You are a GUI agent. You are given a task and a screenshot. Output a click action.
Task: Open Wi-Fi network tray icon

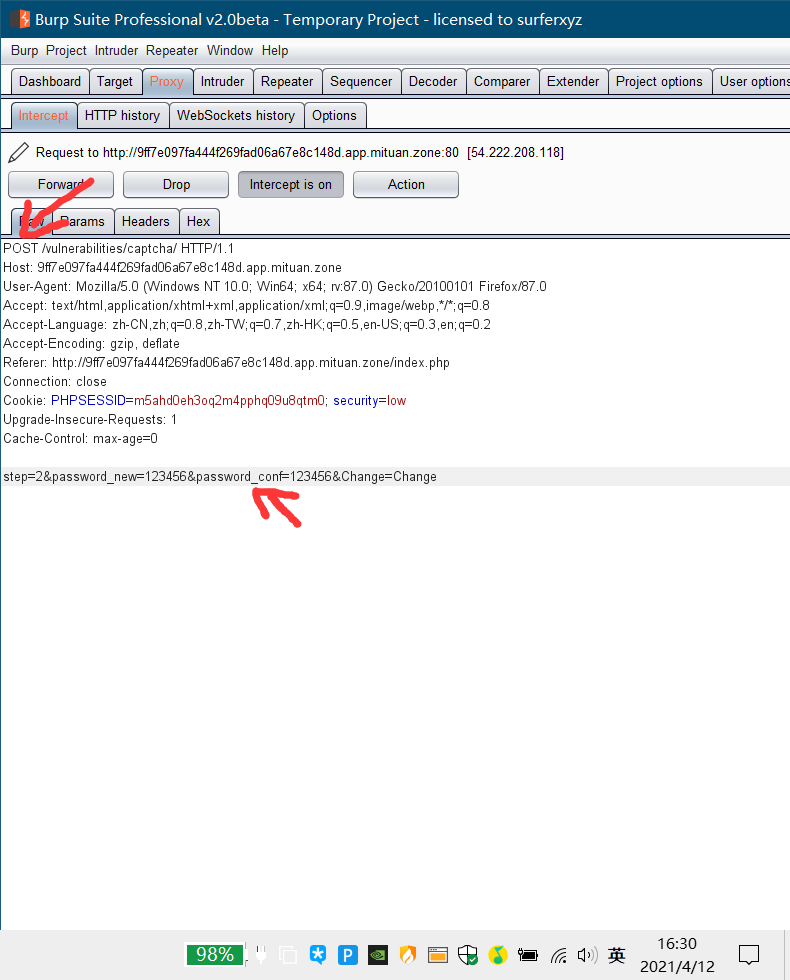tap(558, 955)
